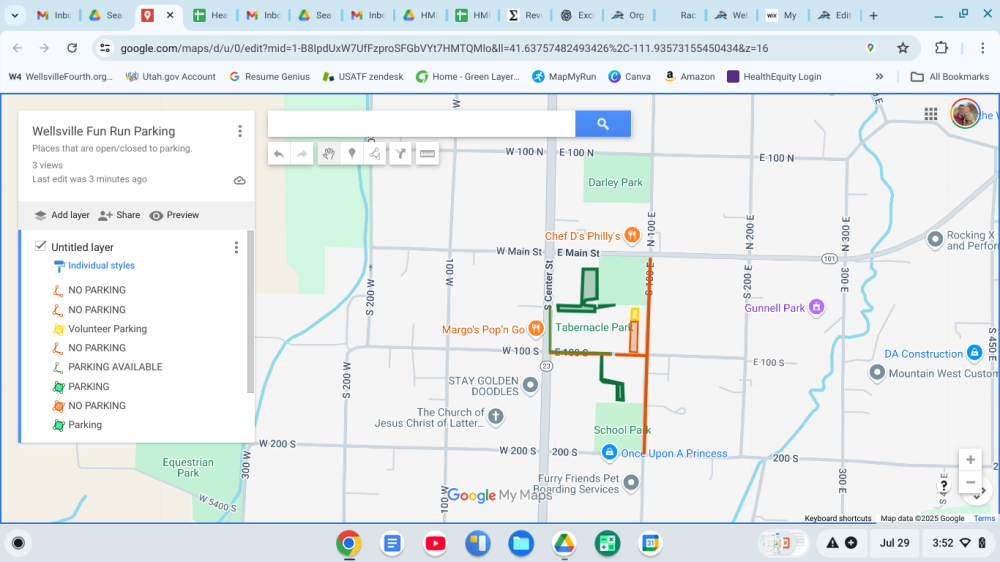Select the uppercase PARKING polygon item
This screenshot has height=562, width=1000.
pos(89,387)
